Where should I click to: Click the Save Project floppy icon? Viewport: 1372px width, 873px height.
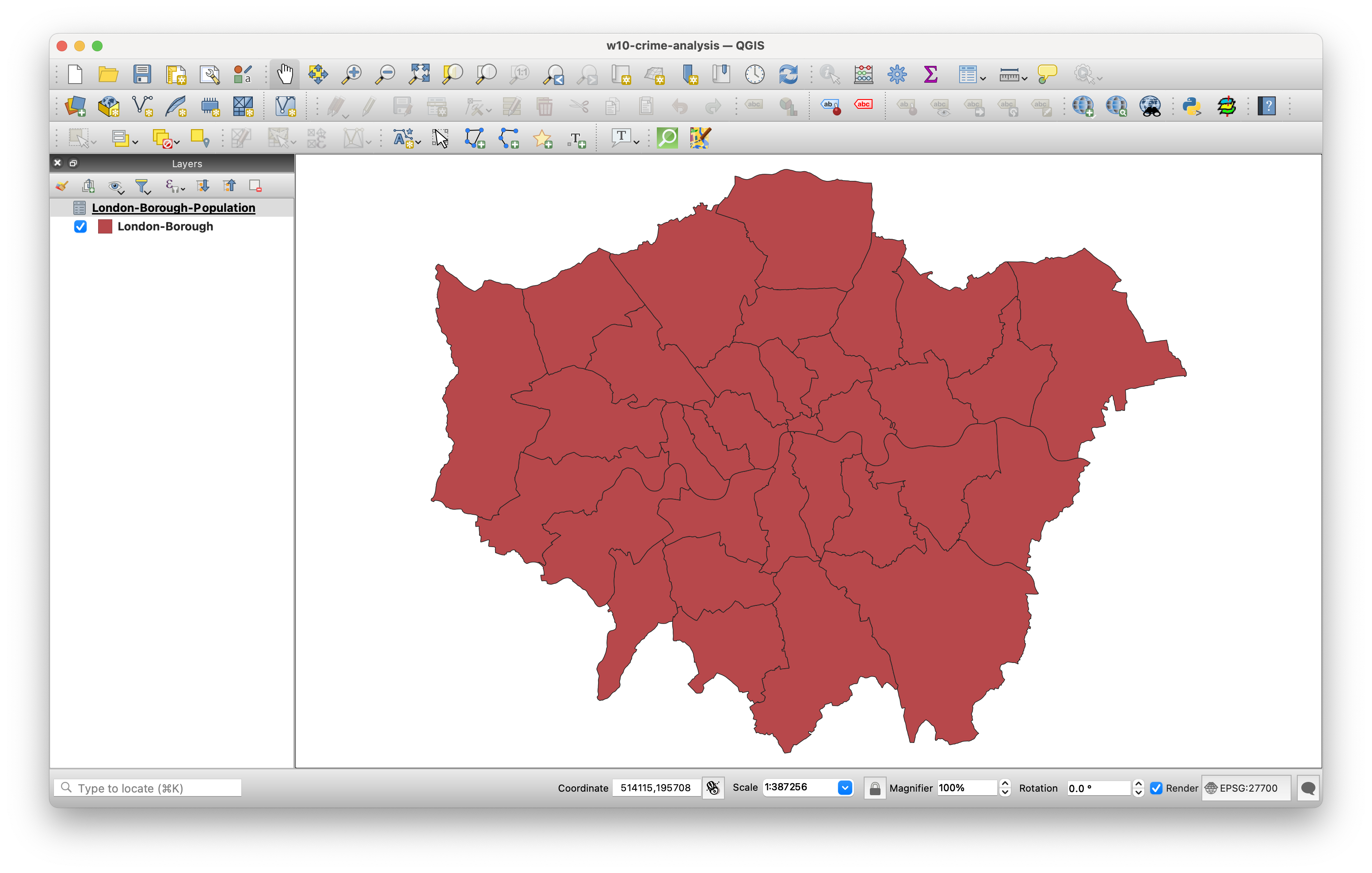(x=142, y=74)
